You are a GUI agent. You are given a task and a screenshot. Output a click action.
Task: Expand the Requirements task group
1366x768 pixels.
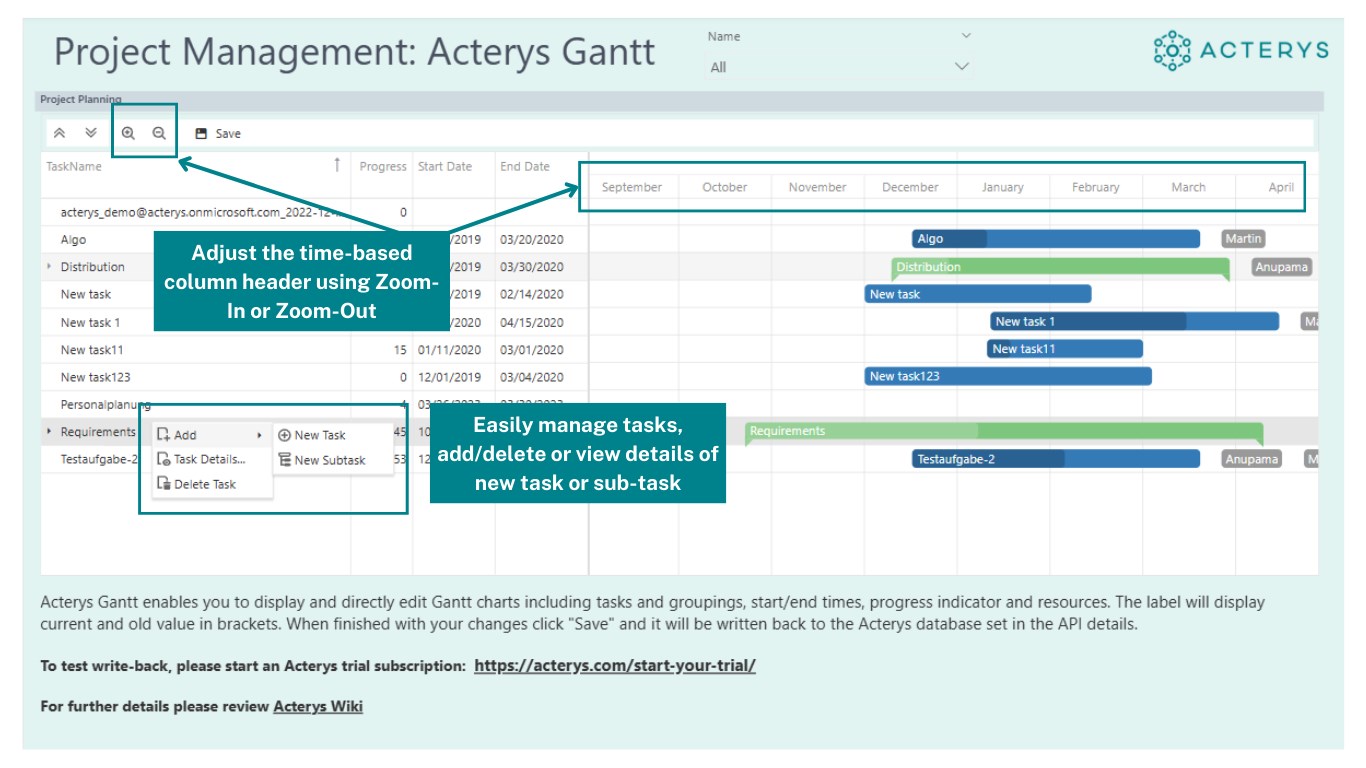coord(49,432)
